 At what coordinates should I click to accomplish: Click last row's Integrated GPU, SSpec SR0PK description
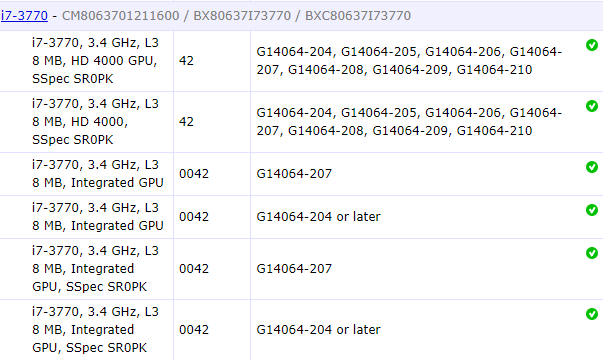coord(95,330)
